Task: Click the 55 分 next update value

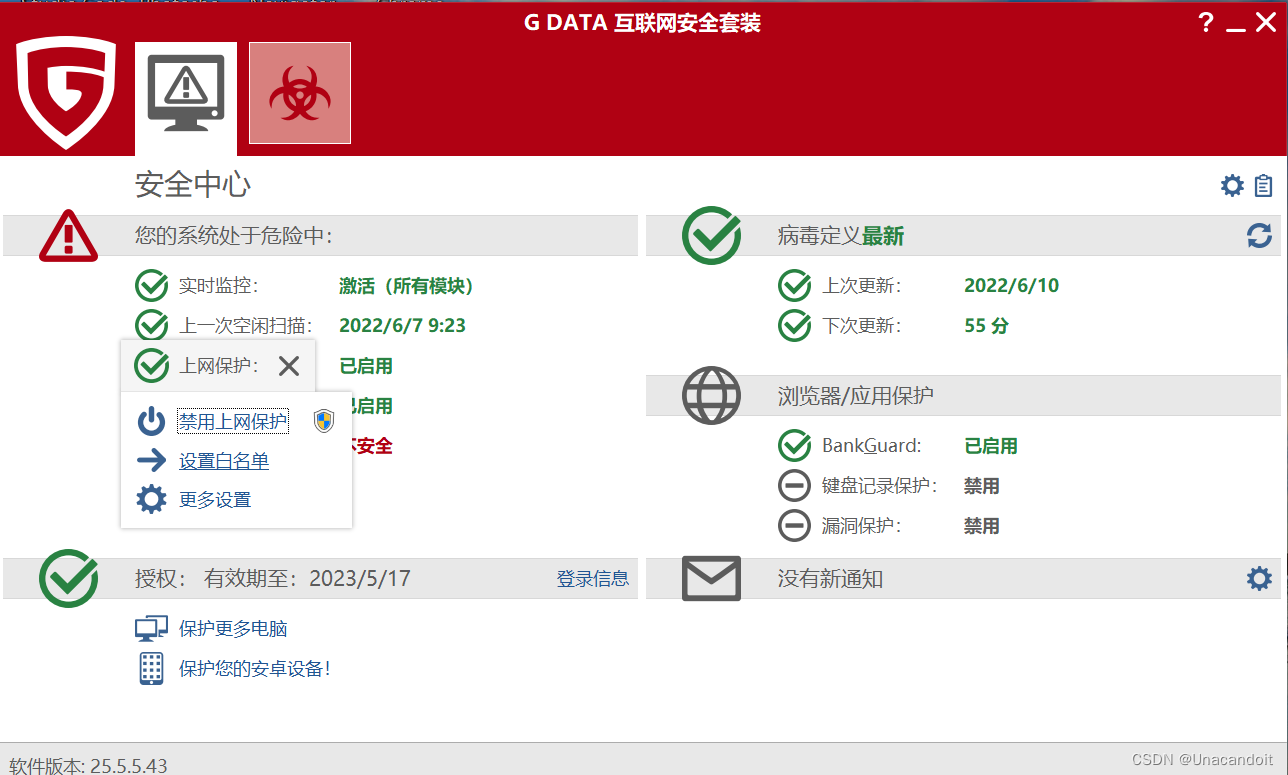Action: [986, 326]
